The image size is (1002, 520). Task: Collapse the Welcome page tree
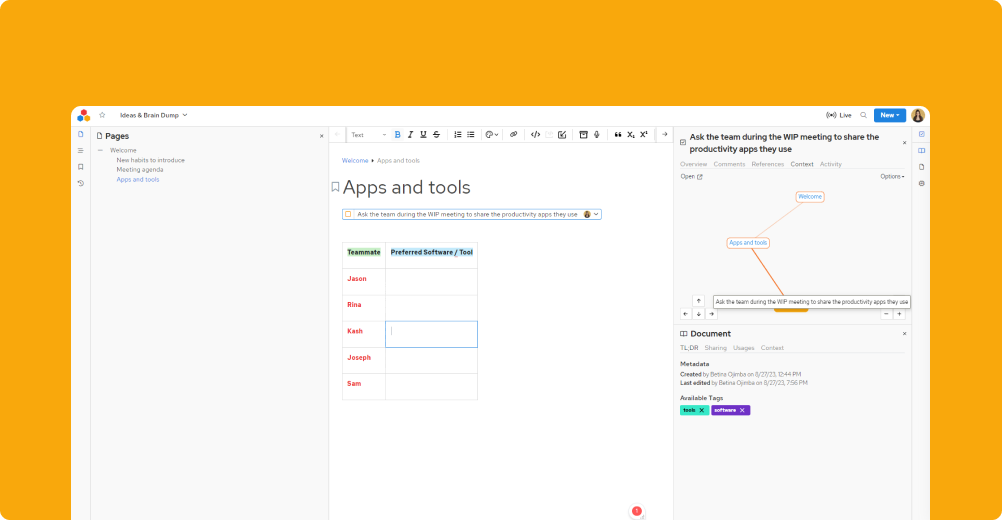pos(100,150)
